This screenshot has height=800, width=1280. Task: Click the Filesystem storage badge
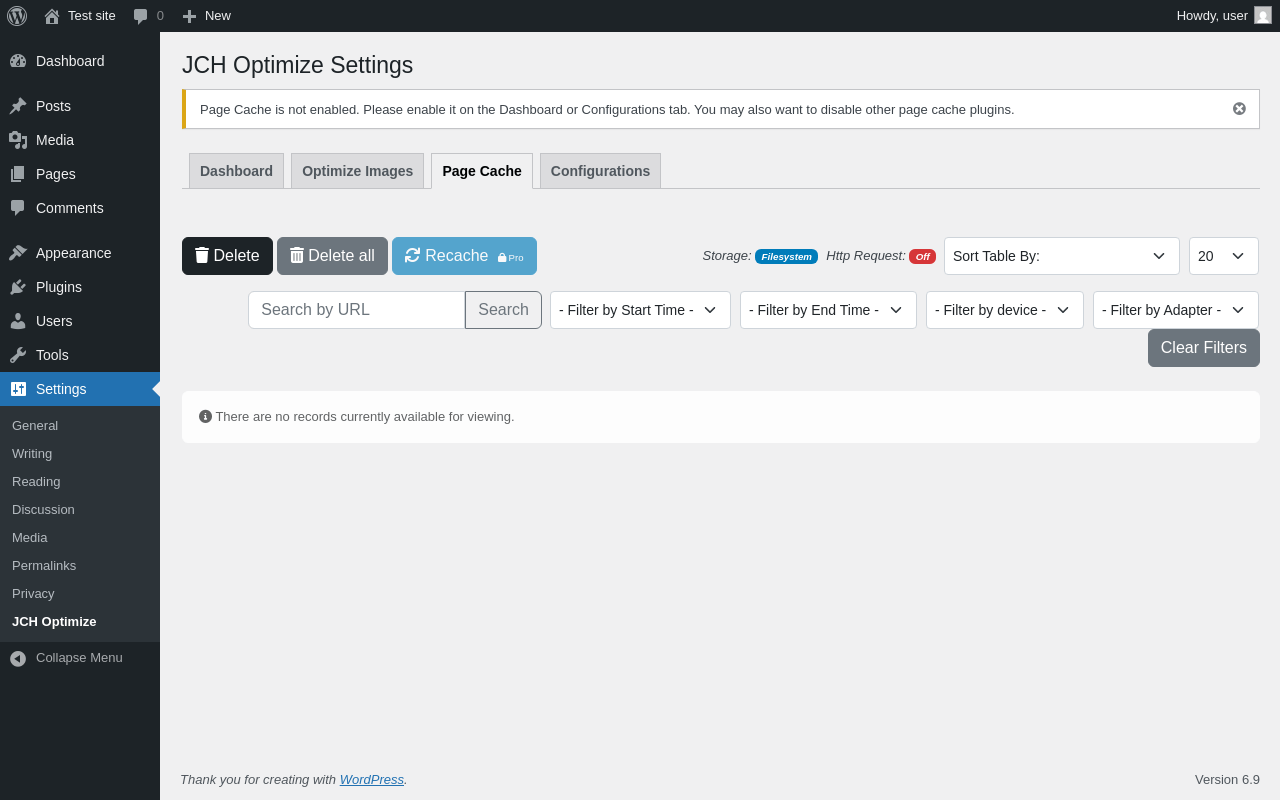pos(786,256)
